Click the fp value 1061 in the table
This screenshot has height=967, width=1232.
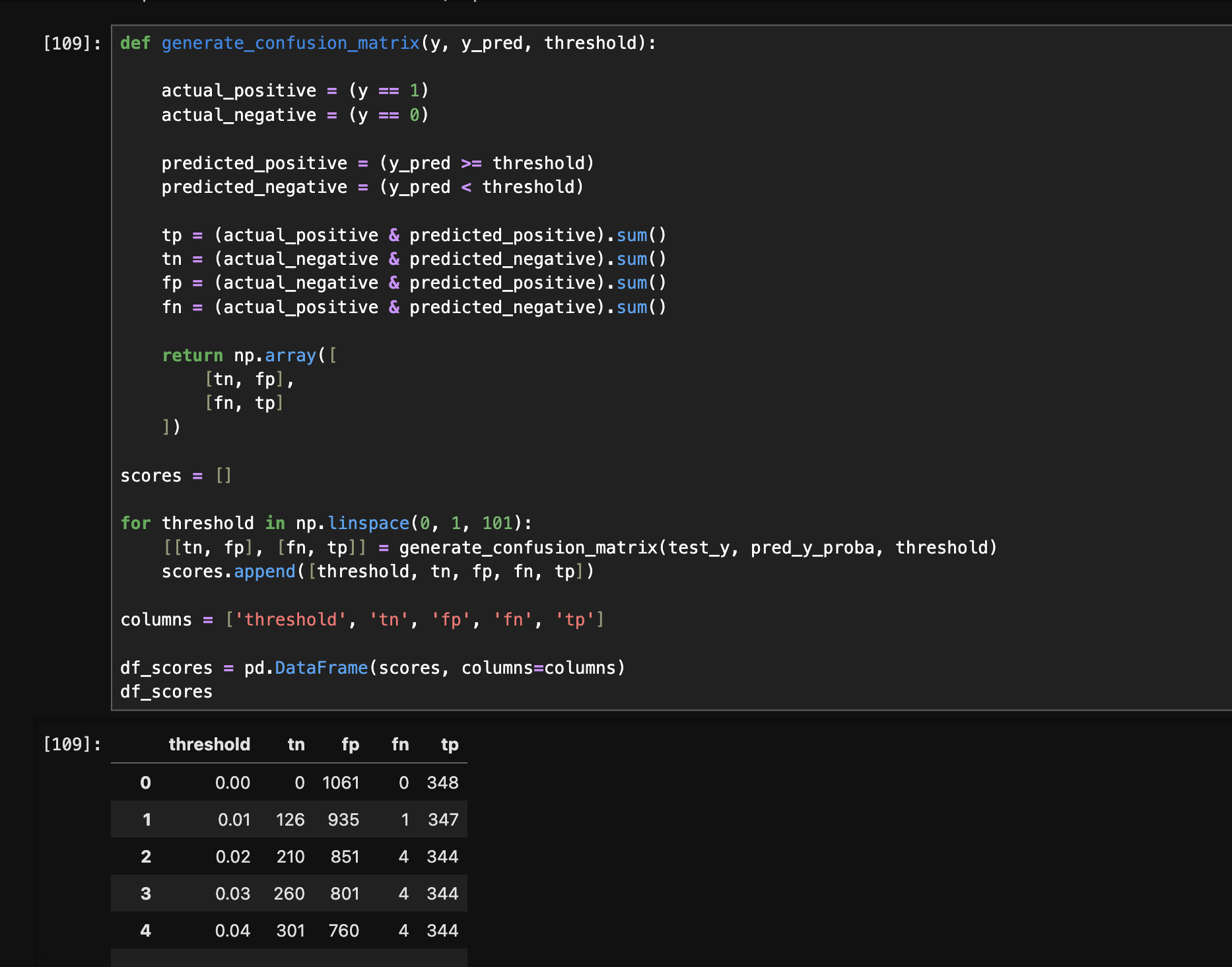(x=341, y=783)
